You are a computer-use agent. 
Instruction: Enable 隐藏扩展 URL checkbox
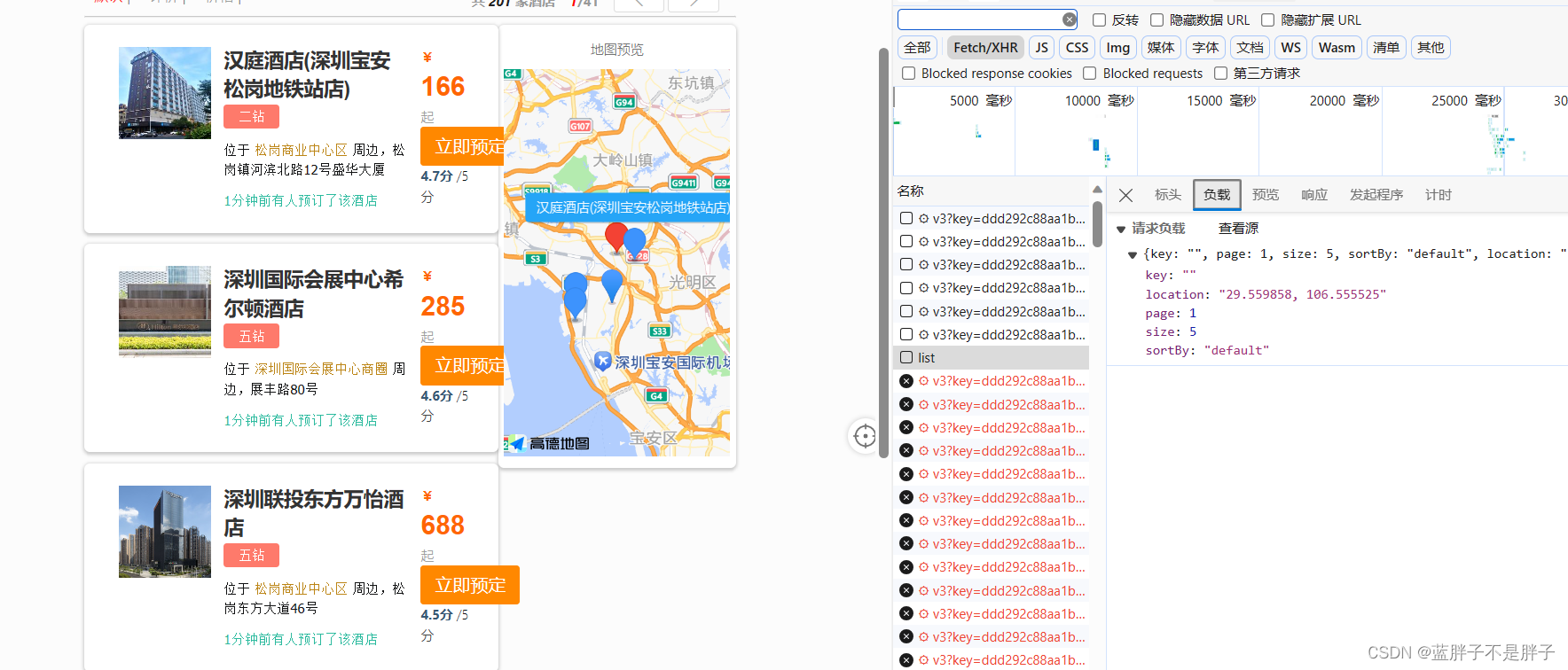[x=1268, y=19]
